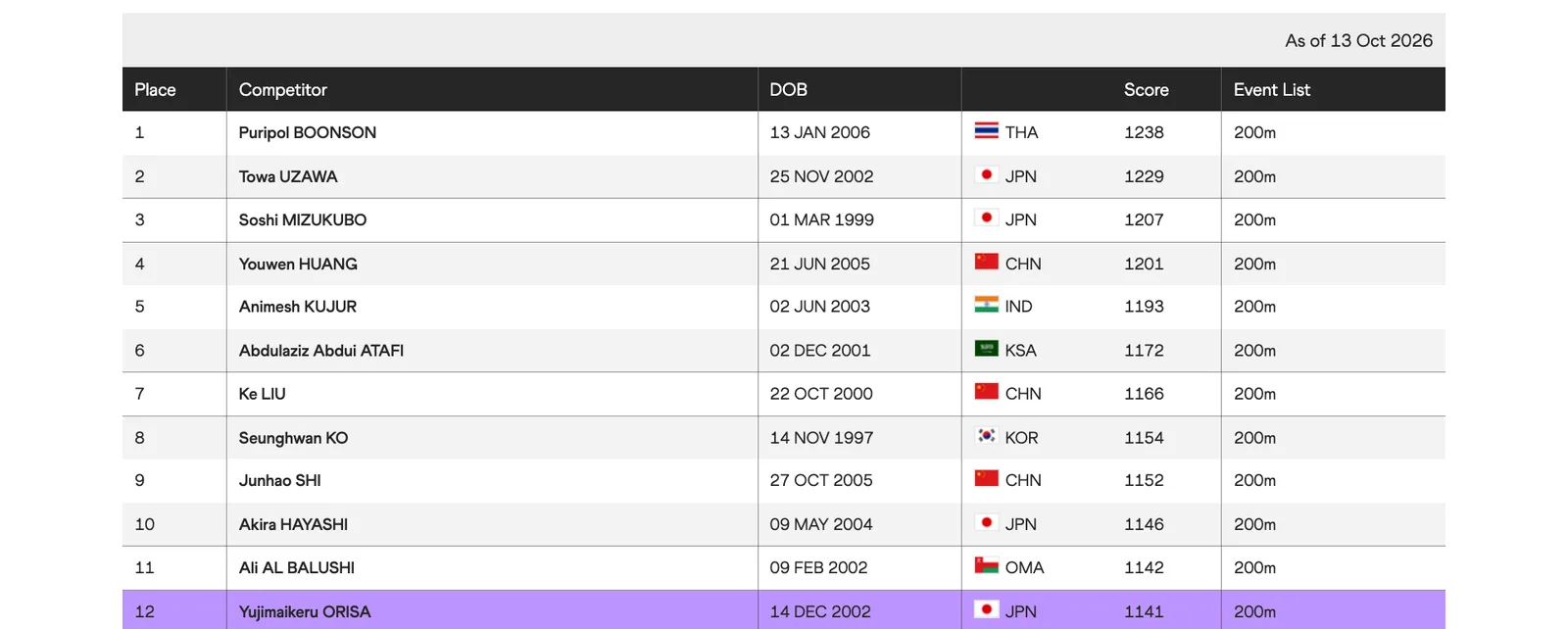Click India flag in Animesh KUJUR row
Viewport: 1568px width, 629px height.
point(986,305)
